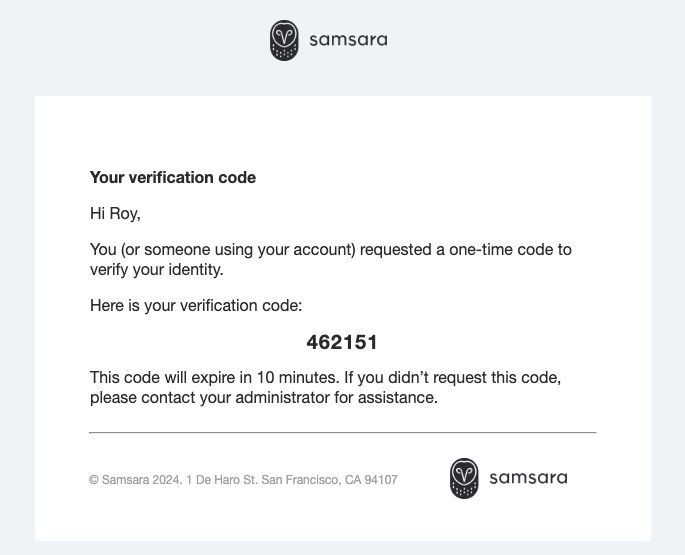The width and height of the screenshot is (685, 555).
Task: Click the word "administrator"
Action: tap(277, 397)
